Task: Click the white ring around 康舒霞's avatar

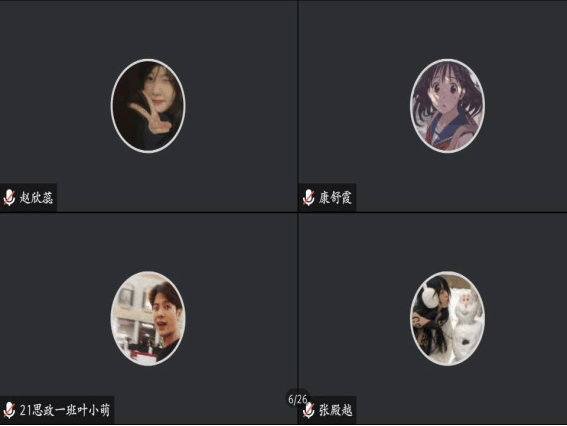Action: click(x=447, y=60)
